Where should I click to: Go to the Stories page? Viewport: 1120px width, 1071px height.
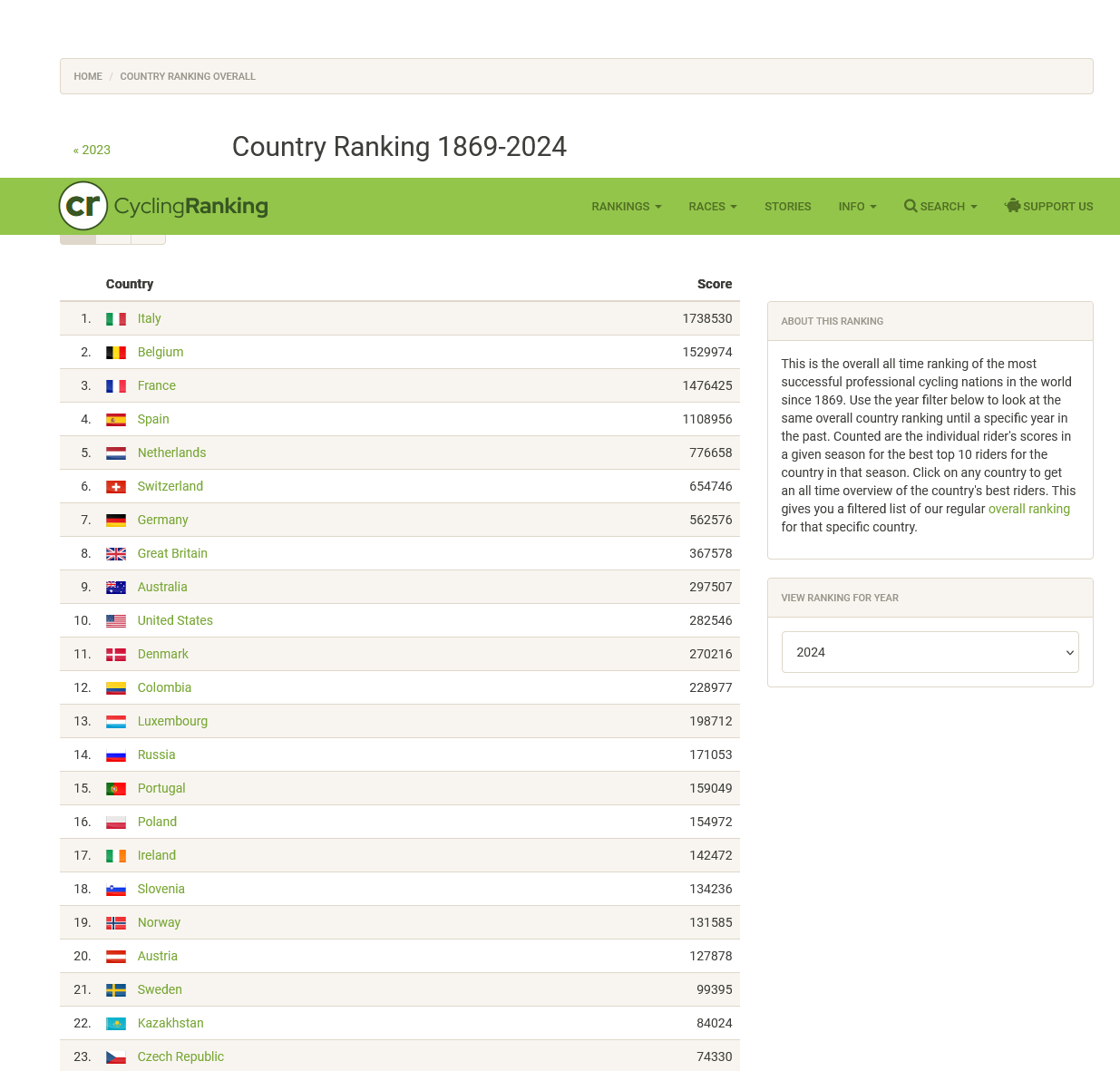tap(787, 207)
